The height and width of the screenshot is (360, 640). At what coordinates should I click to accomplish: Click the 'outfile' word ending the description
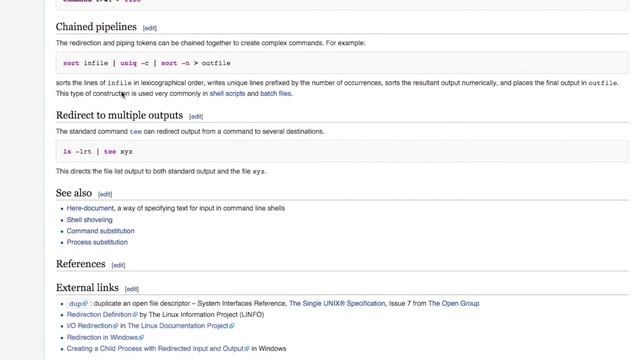[x=602, y=83]
